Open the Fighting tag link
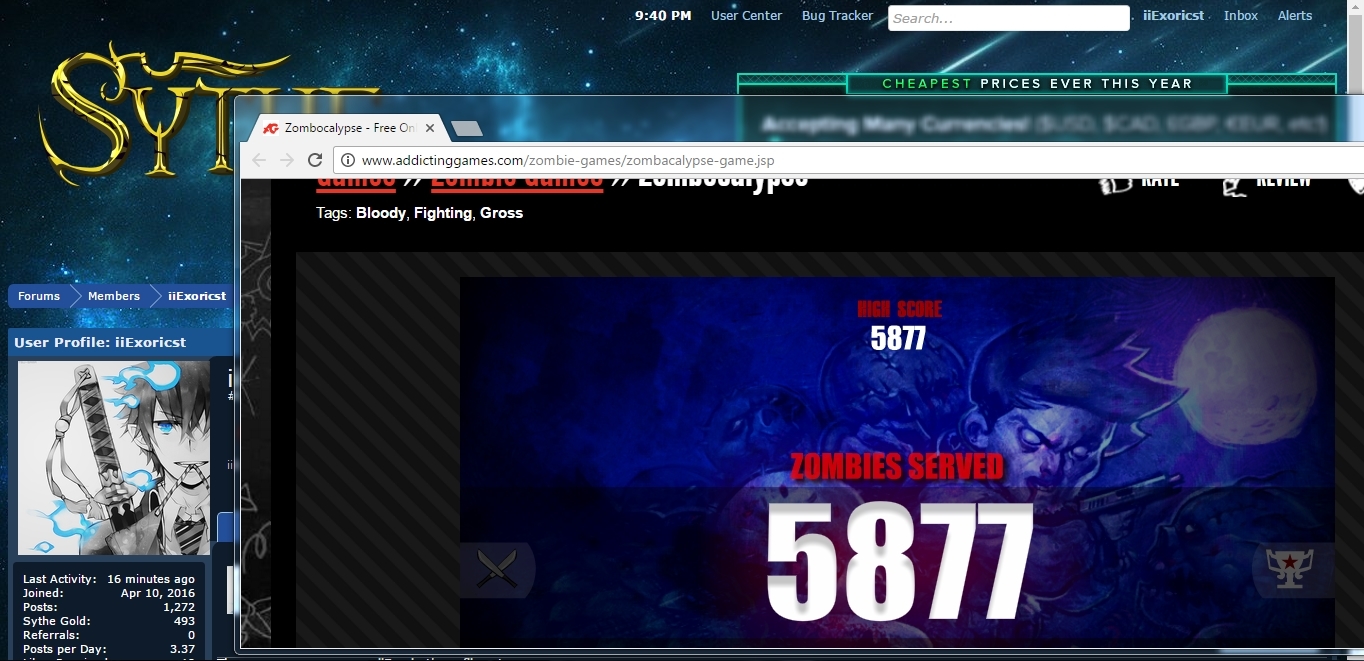This screenshot has width=1364, height=661. 442,213
